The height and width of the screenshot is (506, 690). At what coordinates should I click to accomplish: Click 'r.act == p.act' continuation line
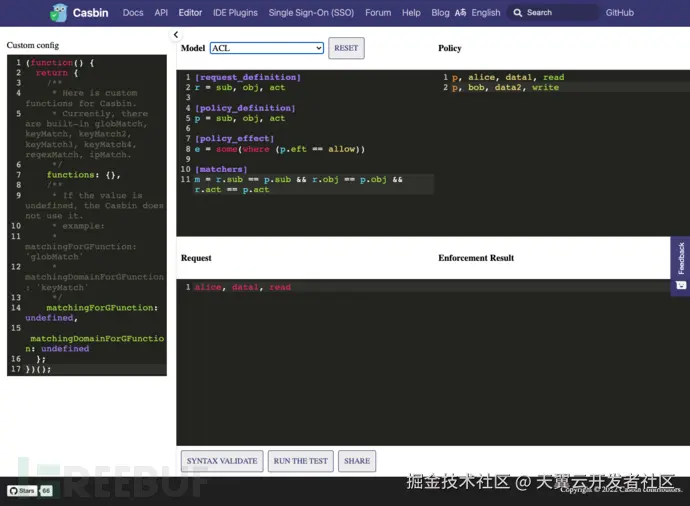pyautogui.click(x=232, y=189)
